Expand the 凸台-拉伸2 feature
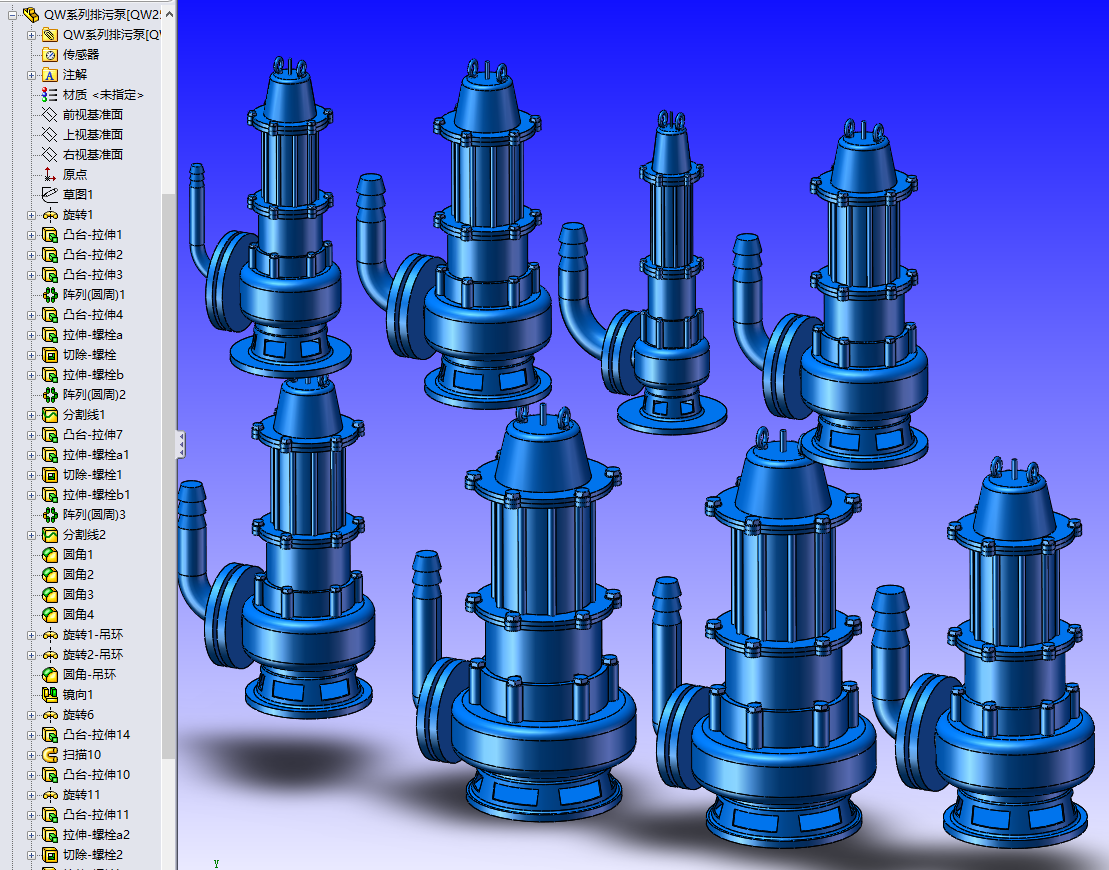This screenshot has width=1109, height=870. 31,255
